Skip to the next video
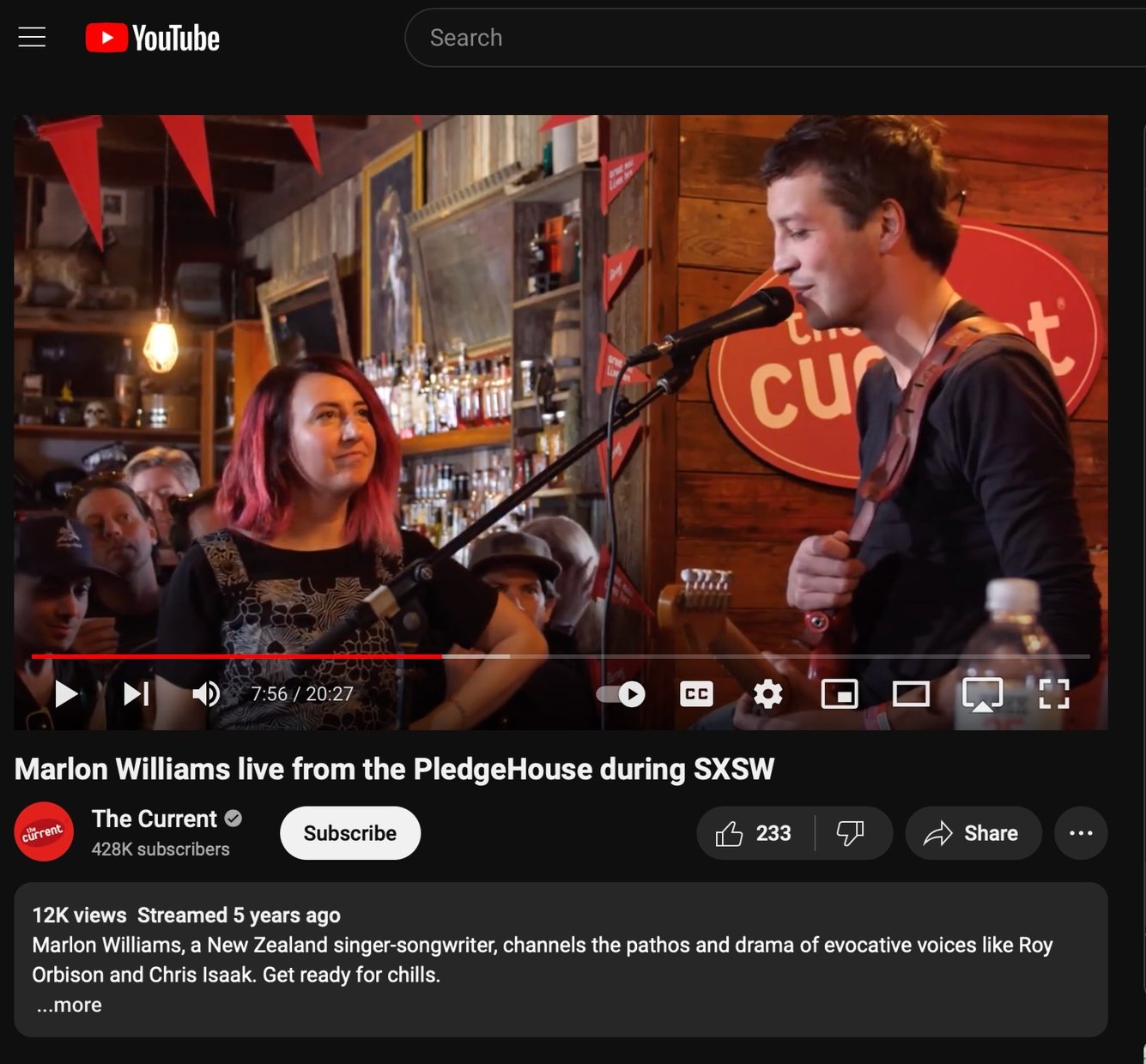Viewport: 1146px width, 1064px height. click(136, 693)
